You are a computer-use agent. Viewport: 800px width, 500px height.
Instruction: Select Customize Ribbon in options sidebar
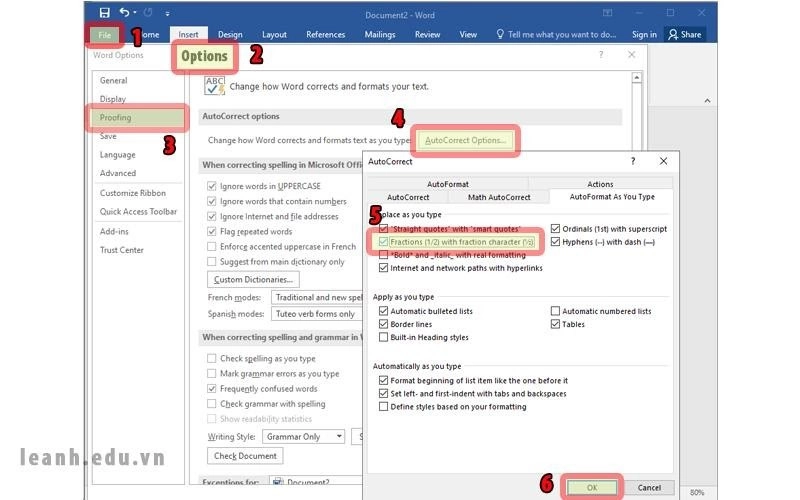[133, 193]
